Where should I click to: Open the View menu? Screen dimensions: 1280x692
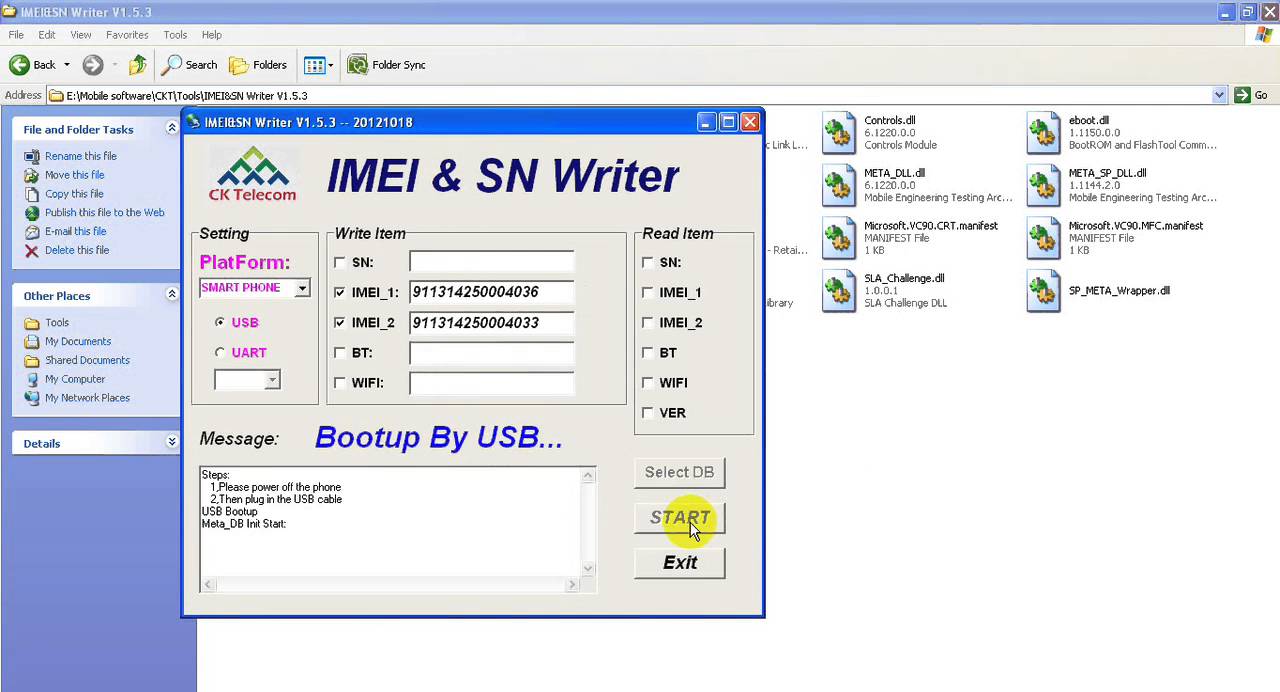click(x=81, y=35)
